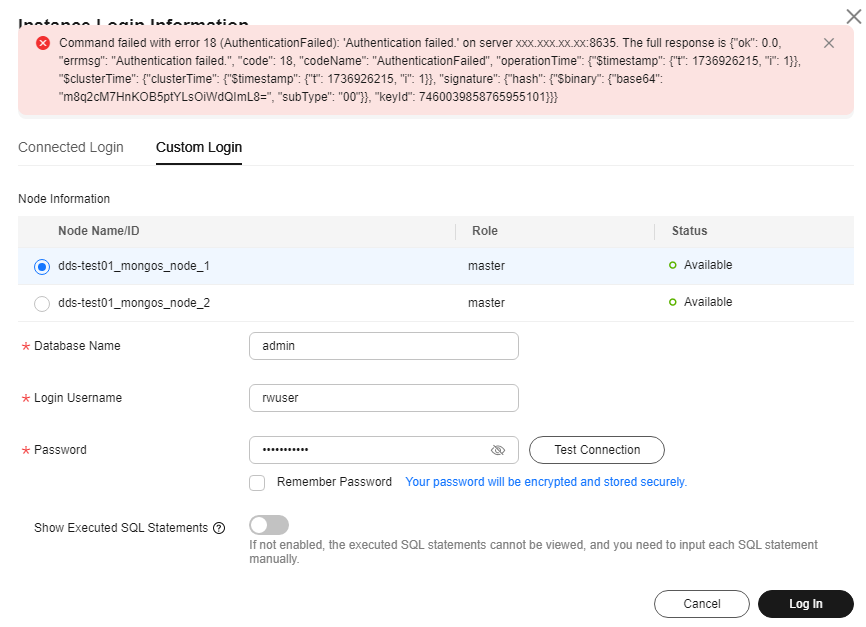Select dds-test01_mongos_node_1 radio button
This screenshot has height=627, width=866.
coord(42,267)
